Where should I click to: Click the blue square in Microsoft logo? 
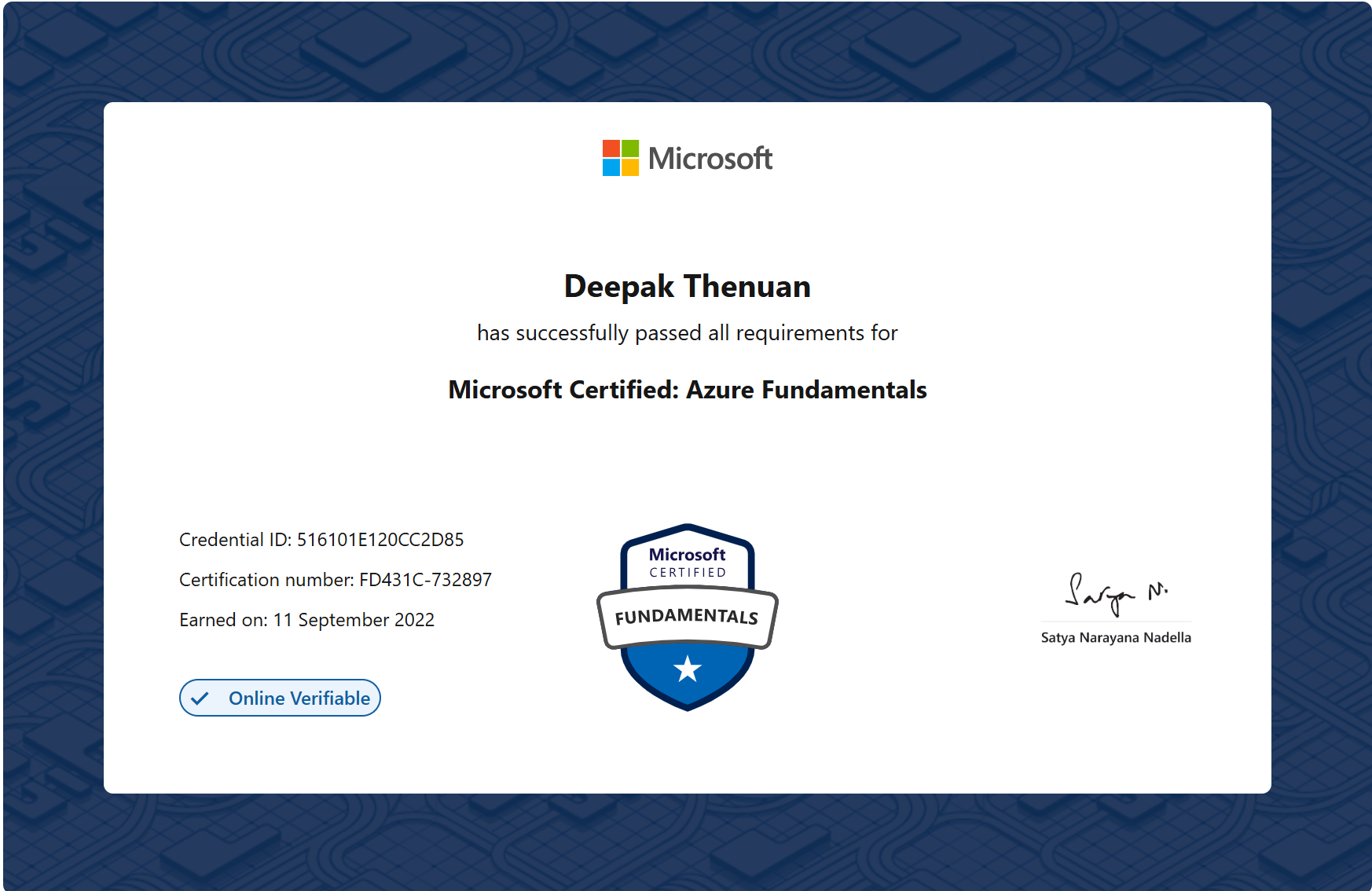coord(611,167)
